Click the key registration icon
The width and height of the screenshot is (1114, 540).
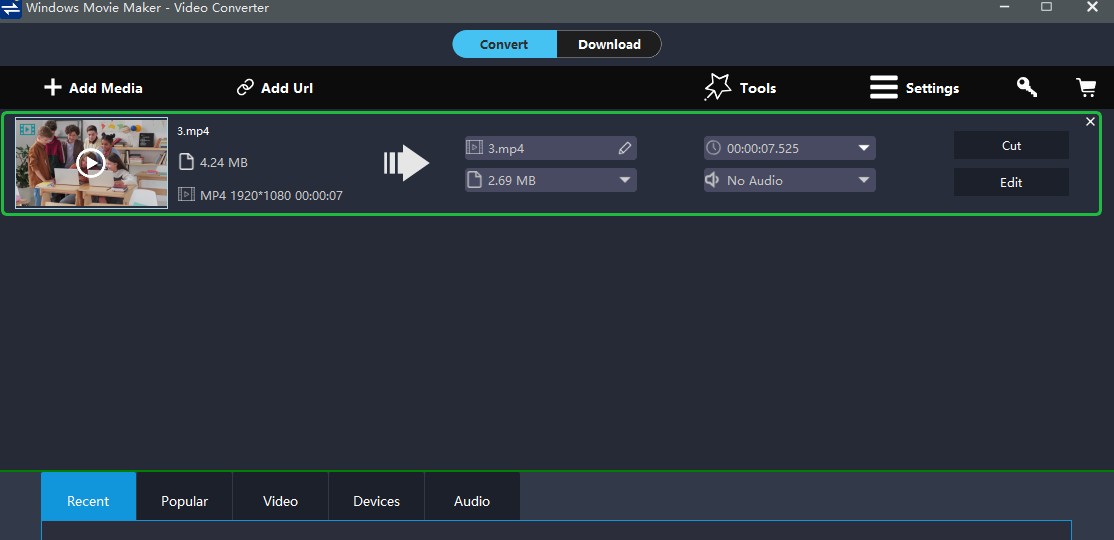point(1027,87)
